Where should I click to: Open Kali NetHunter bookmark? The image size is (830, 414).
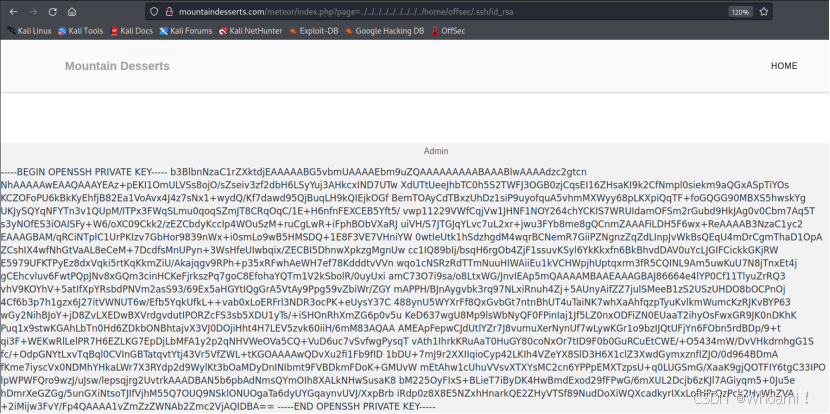coord(251,31)
